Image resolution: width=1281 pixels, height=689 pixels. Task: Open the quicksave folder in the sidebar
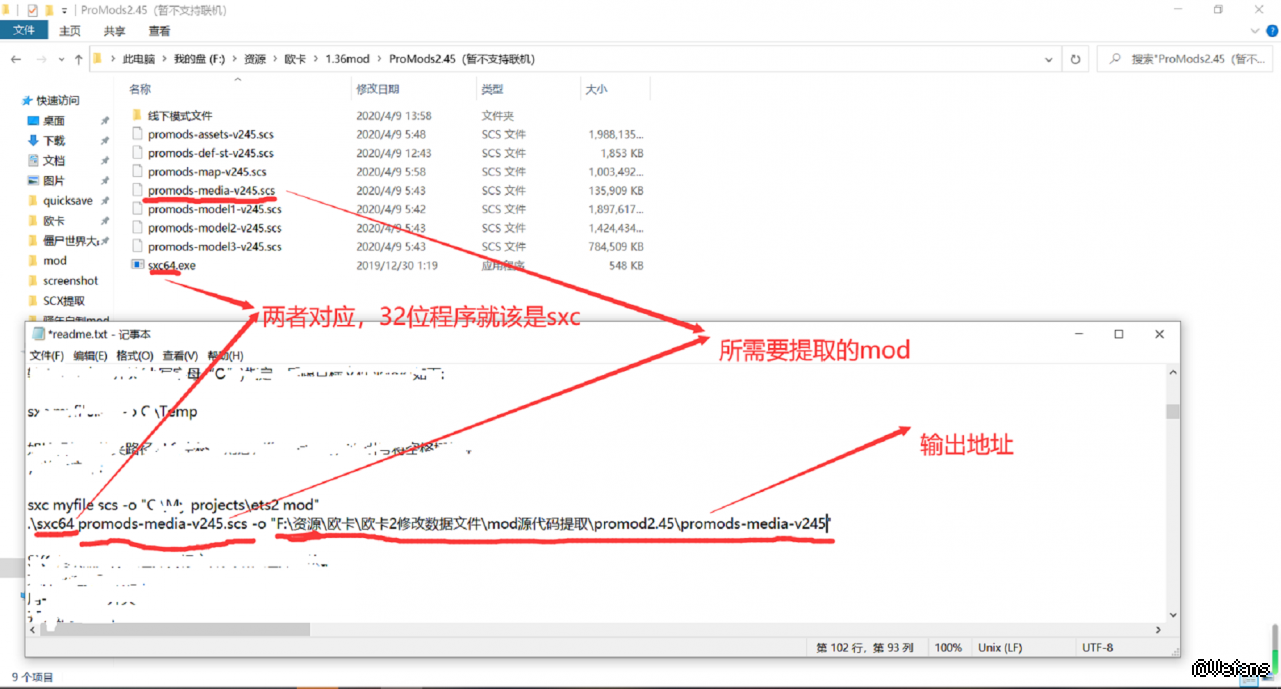[67, 200]
